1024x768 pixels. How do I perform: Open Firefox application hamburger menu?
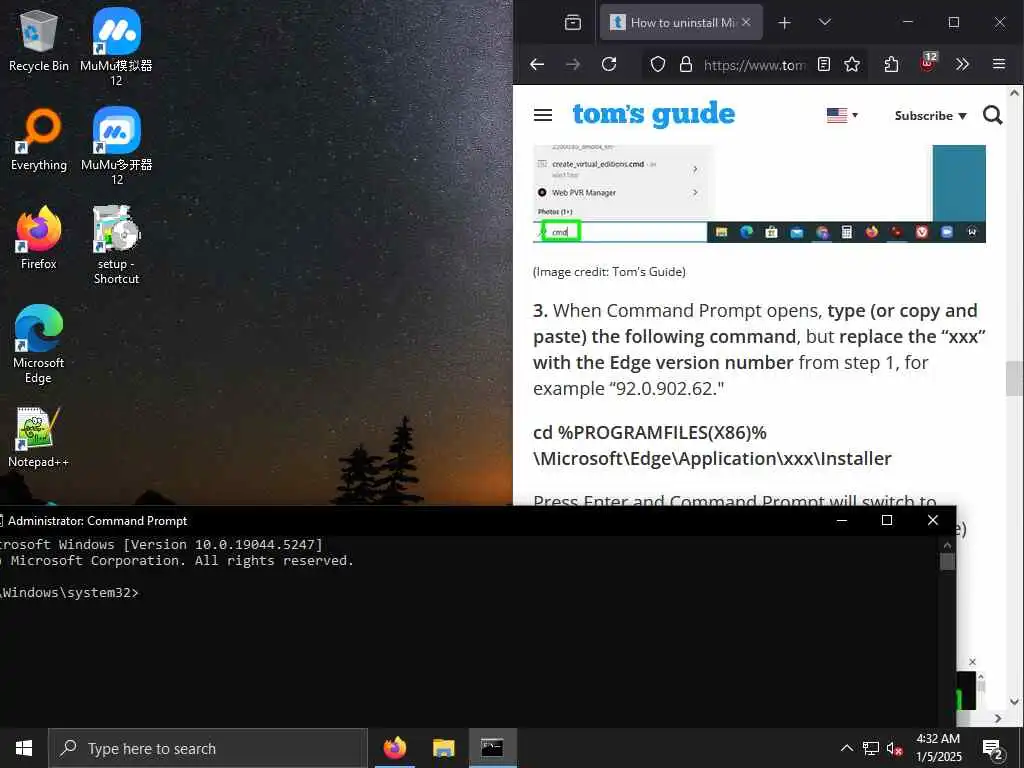(999, 64)
